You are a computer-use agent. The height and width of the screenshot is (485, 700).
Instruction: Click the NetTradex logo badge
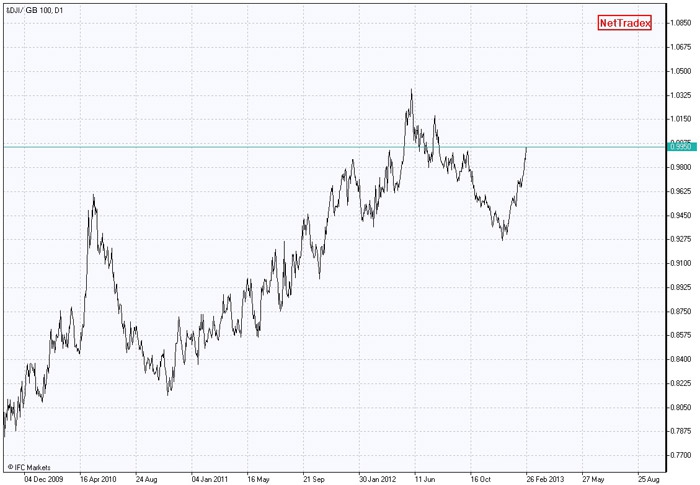click(624, 23)
